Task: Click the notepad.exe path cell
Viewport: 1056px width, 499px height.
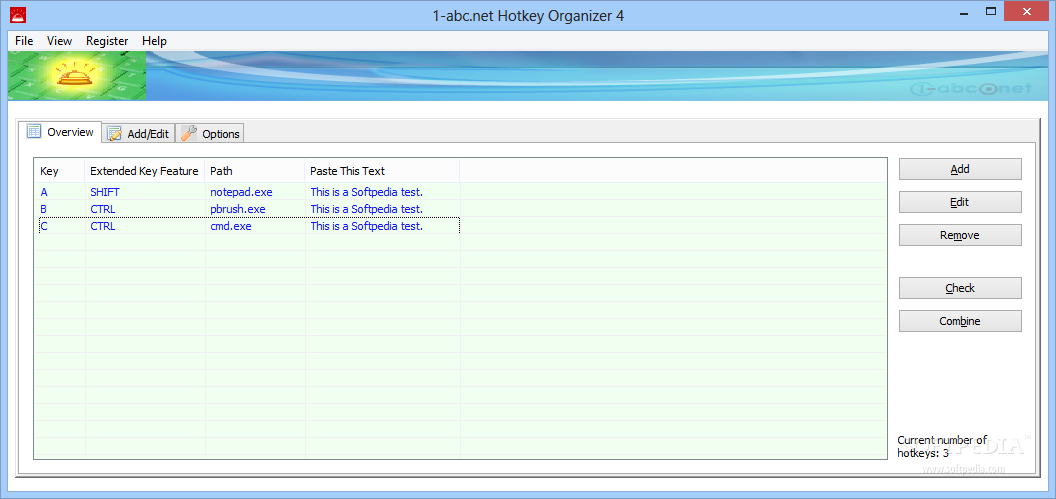Action: tap(241, 192)
